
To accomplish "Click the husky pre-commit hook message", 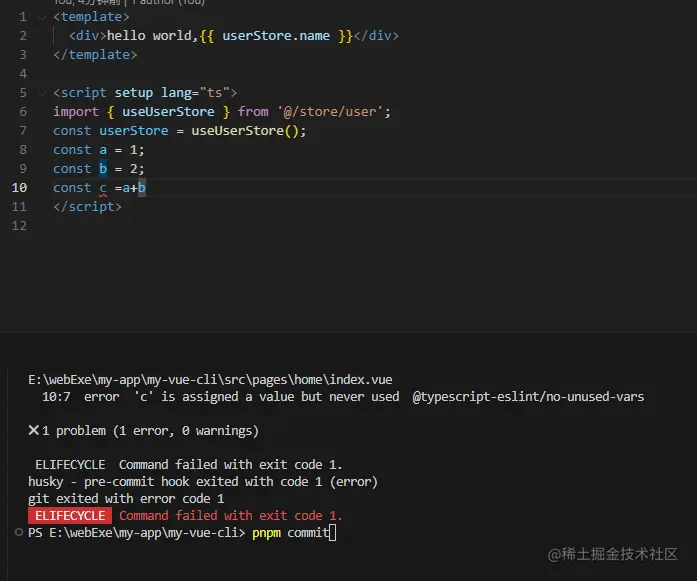I will [203, 482].
